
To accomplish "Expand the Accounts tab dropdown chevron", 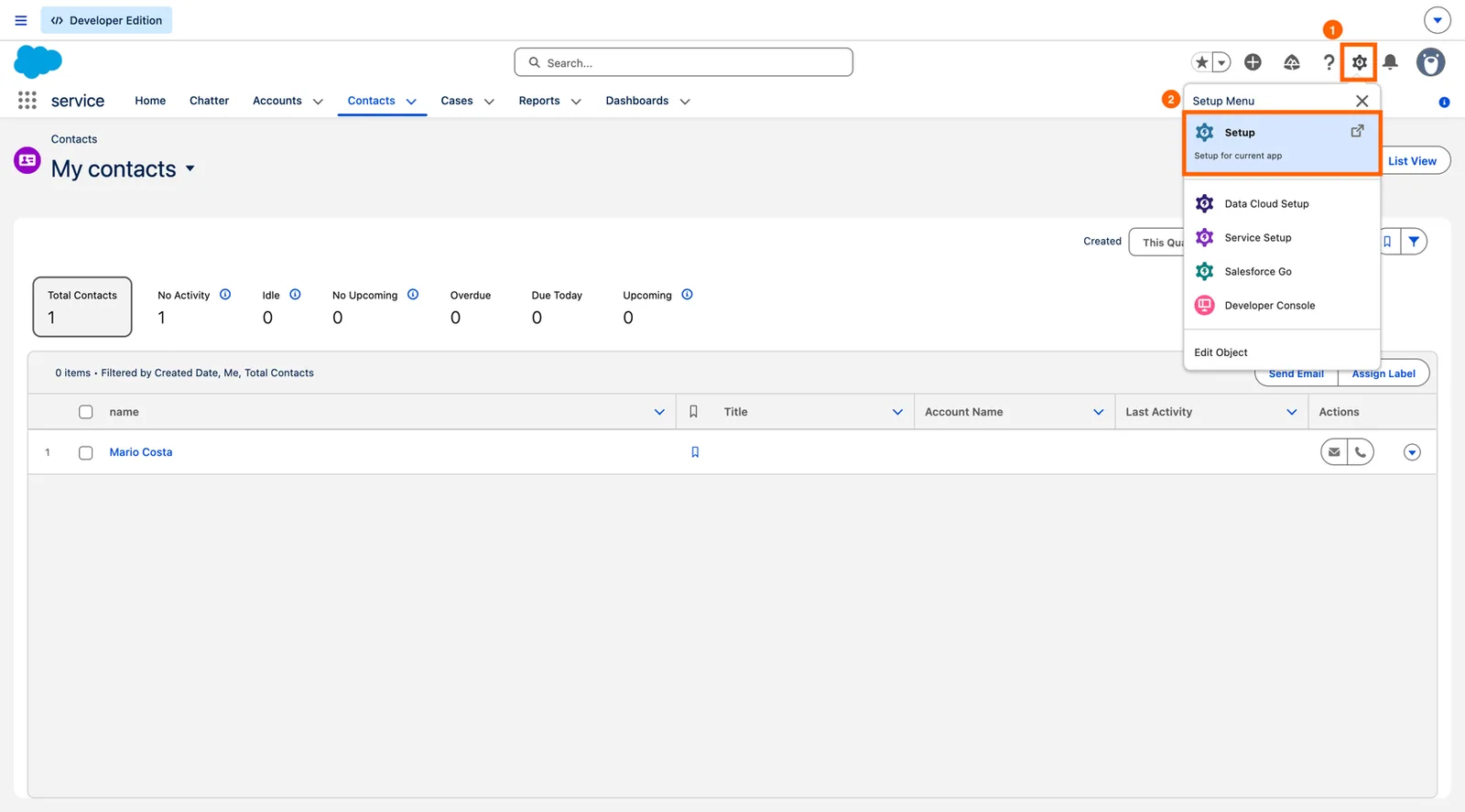I will pos(318,102).
